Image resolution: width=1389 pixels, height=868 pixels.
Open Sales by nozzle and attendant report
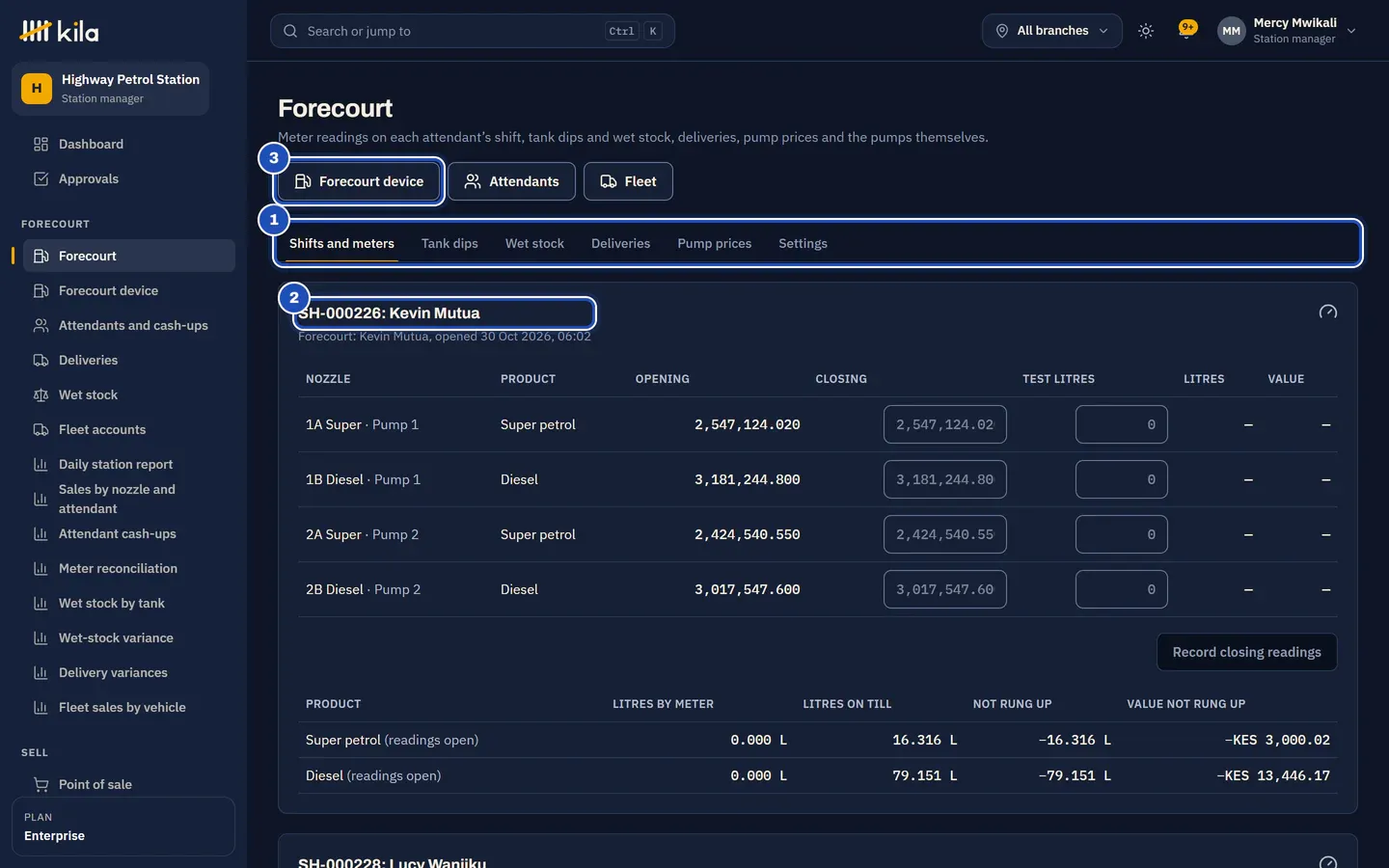coord(129,499)
